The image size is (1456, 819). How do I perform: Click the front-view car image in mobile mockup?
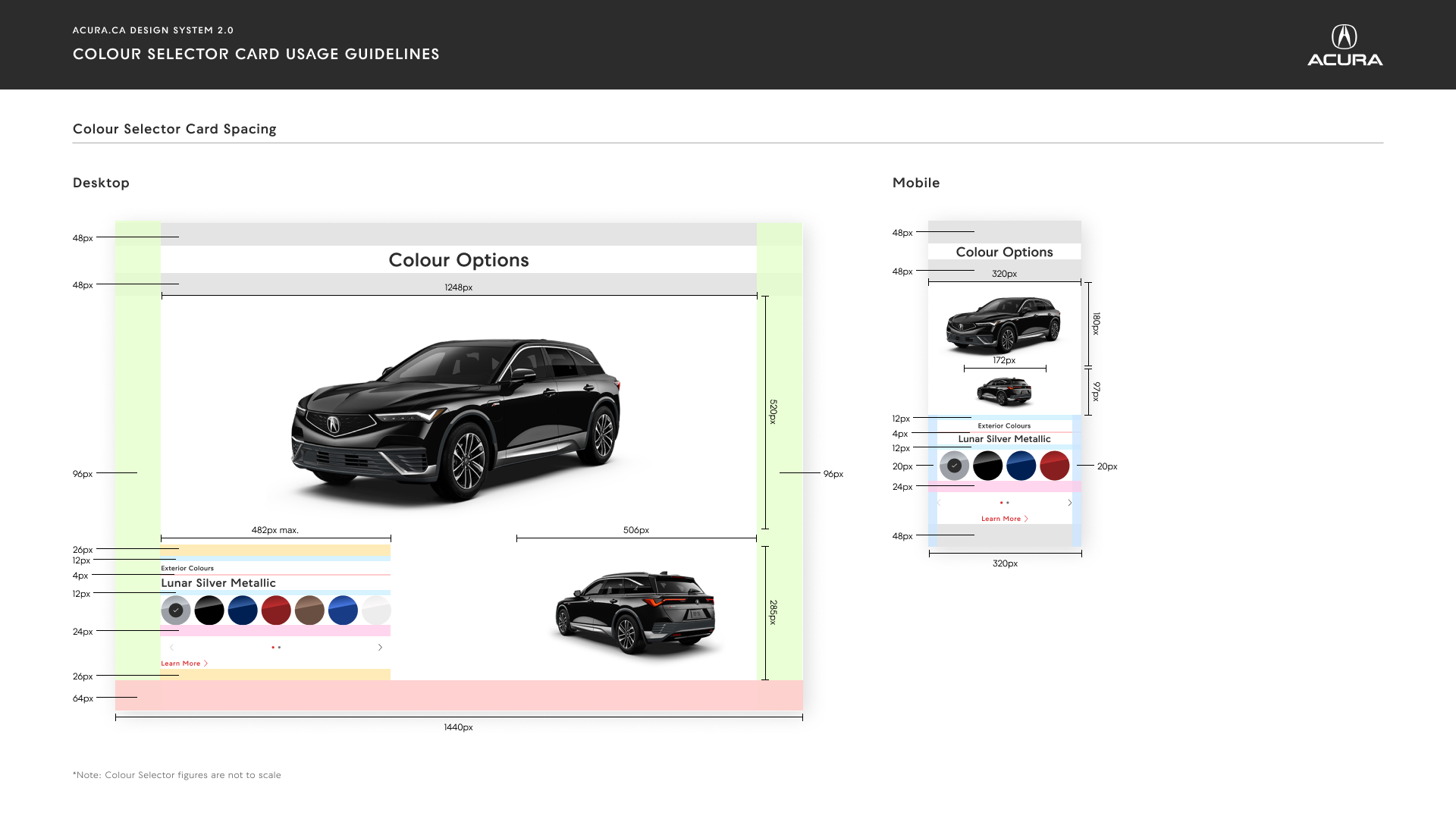coord(1003,326)
